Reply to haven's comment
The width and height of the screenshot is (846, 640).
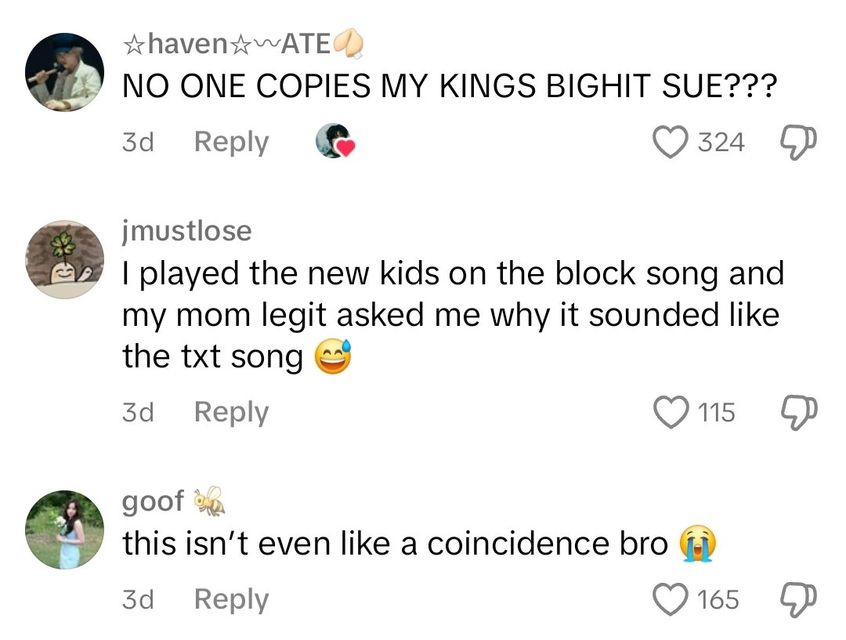[x=230, y=142]
